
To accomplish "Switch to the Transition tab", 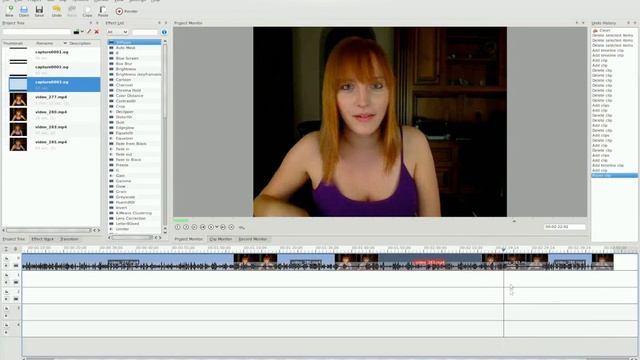I will coord(69,239).
